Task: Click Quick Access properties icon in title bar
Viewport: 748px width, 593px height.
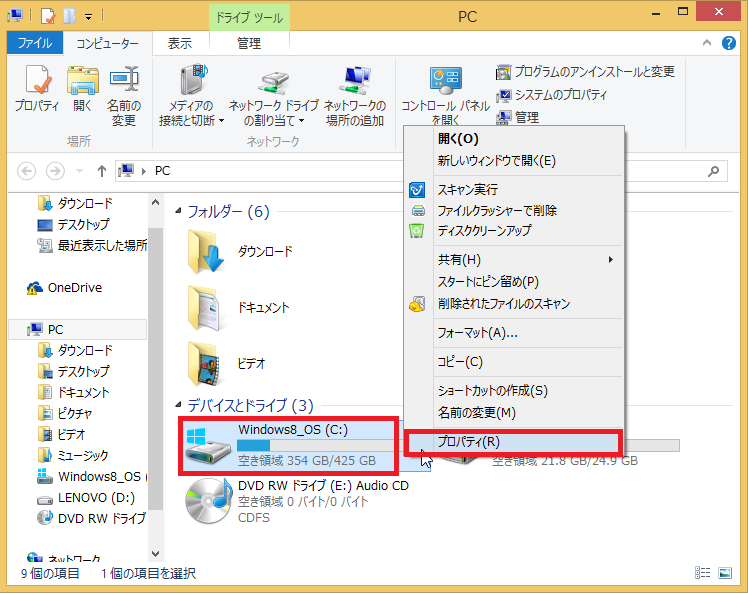Action: click(x=48, y=16)
